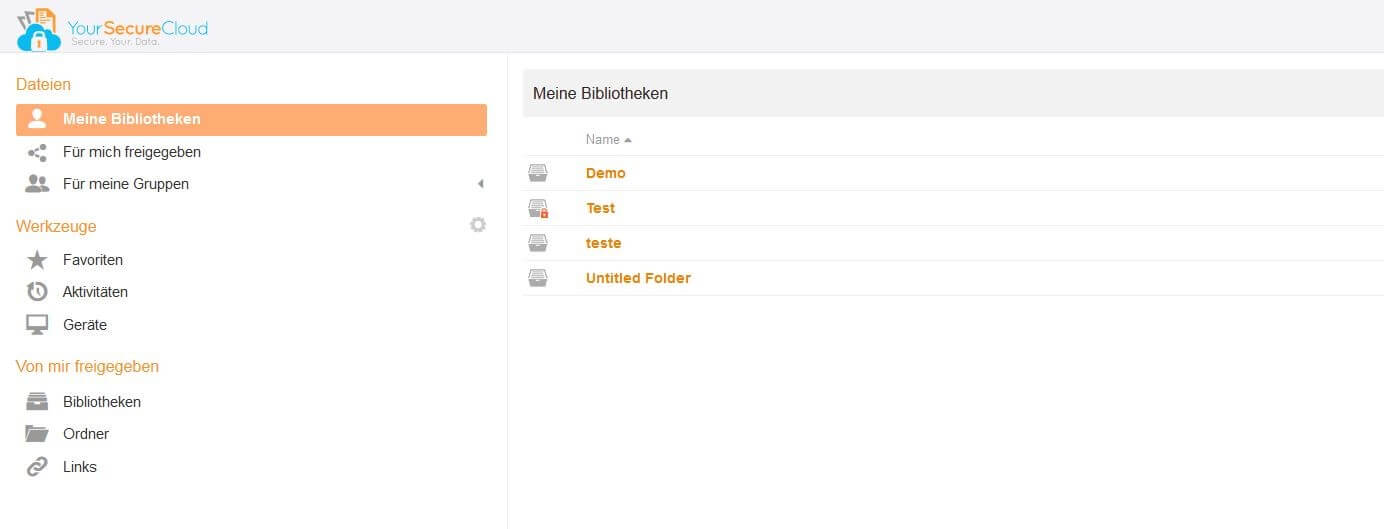Image resolution: width=1384 pixels, height=529 pixels.
Task: Click the clock icon beside Aktivitäten
Action: pos(37,292)
